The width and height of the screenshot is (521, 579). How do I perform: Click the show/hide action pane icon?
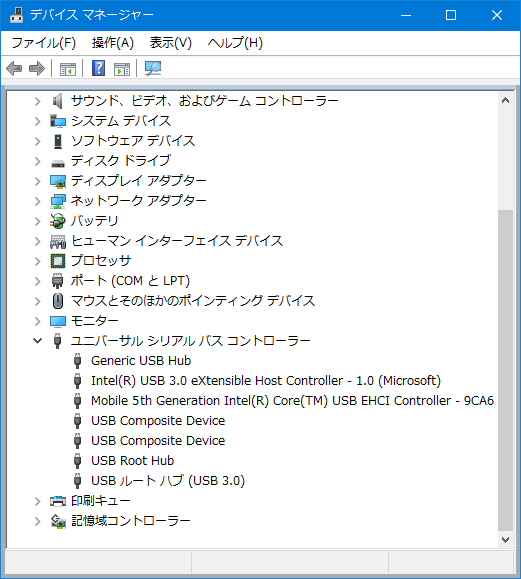coord(122,69)
